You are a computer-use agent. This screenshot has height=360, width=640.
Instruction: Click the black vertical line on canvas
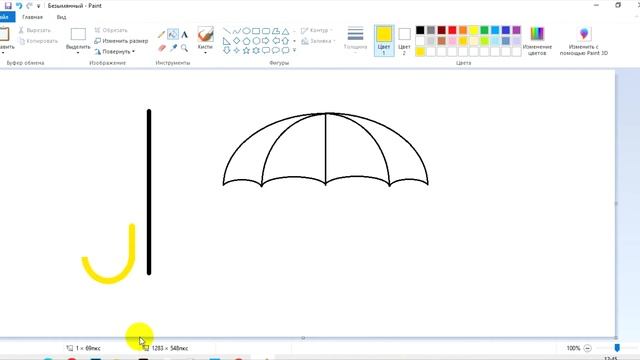[149, 192]
